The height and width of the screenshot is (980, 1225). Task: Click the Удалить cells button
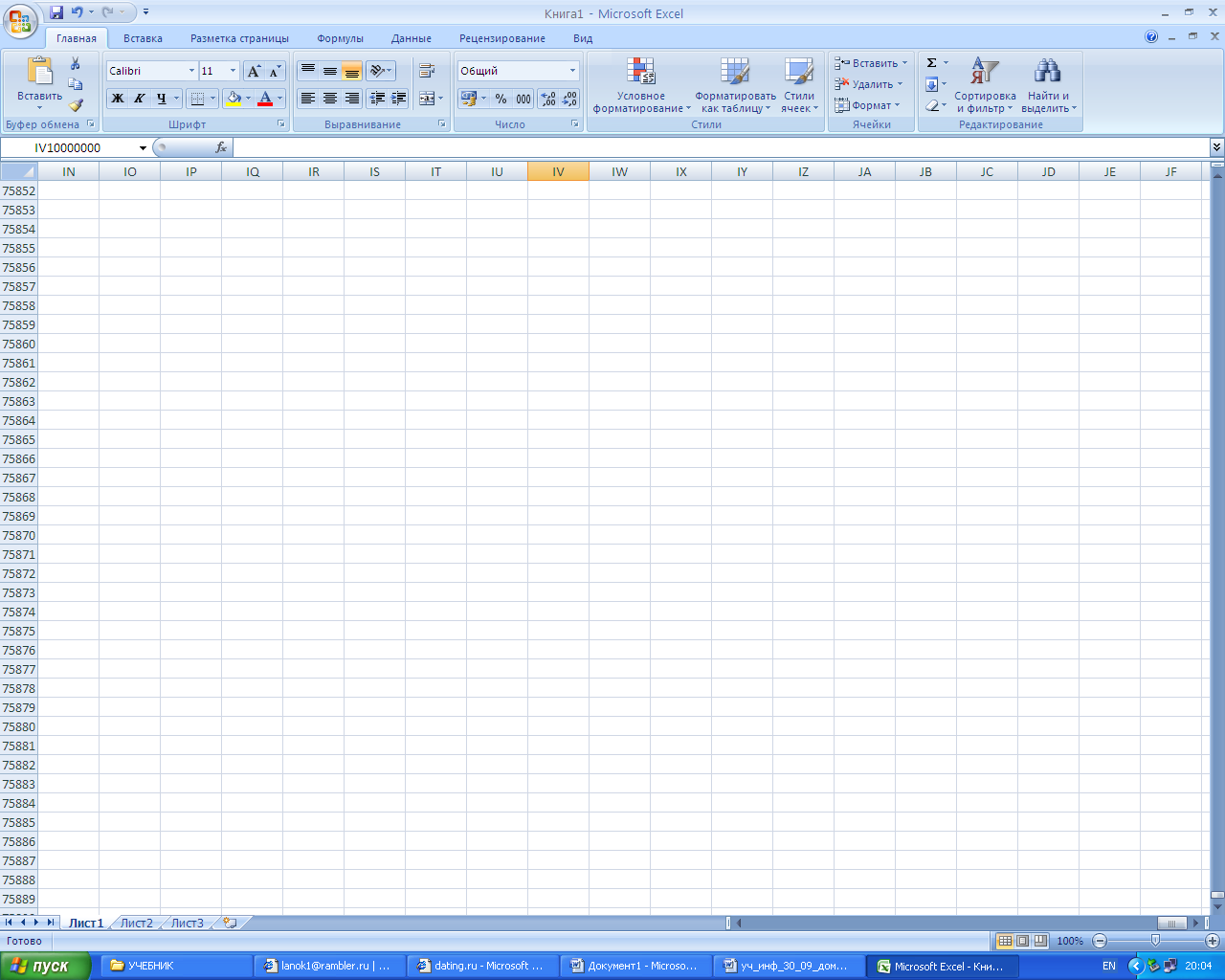[x=869, y=84]
